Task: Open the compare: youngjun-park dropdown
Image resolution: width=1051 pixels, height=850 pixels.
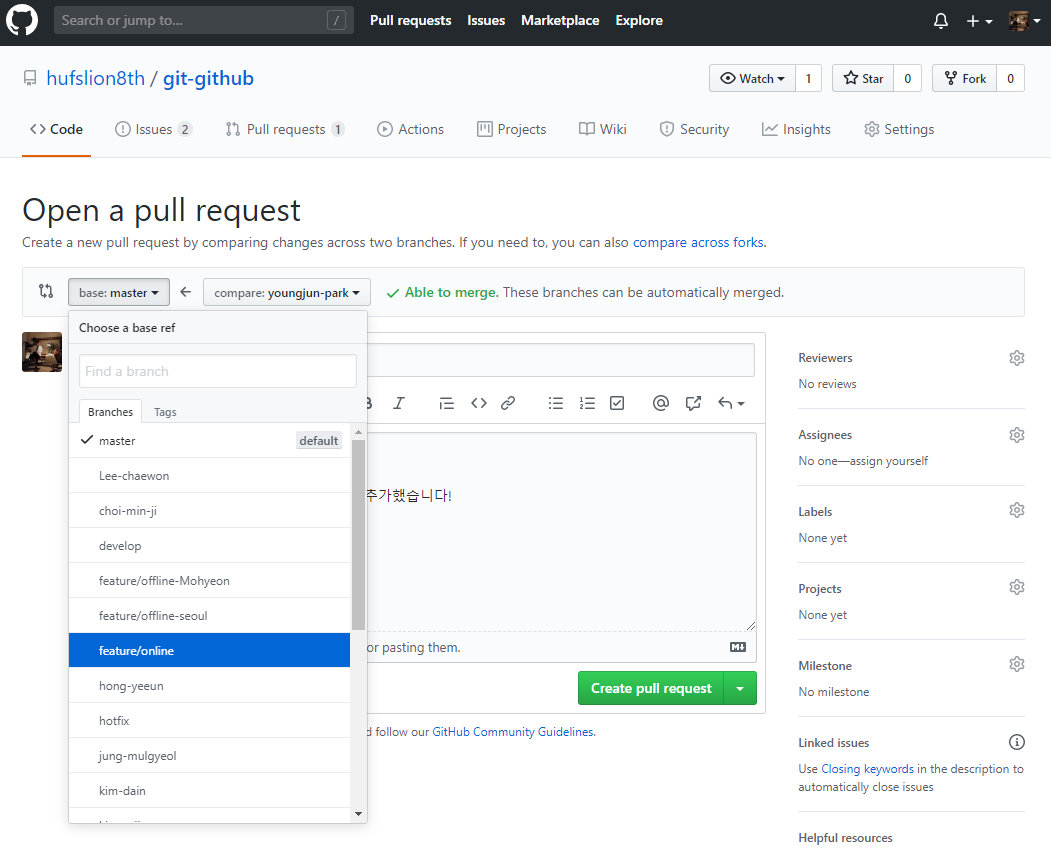Action: pyautogui.click(x=287, y=292)
